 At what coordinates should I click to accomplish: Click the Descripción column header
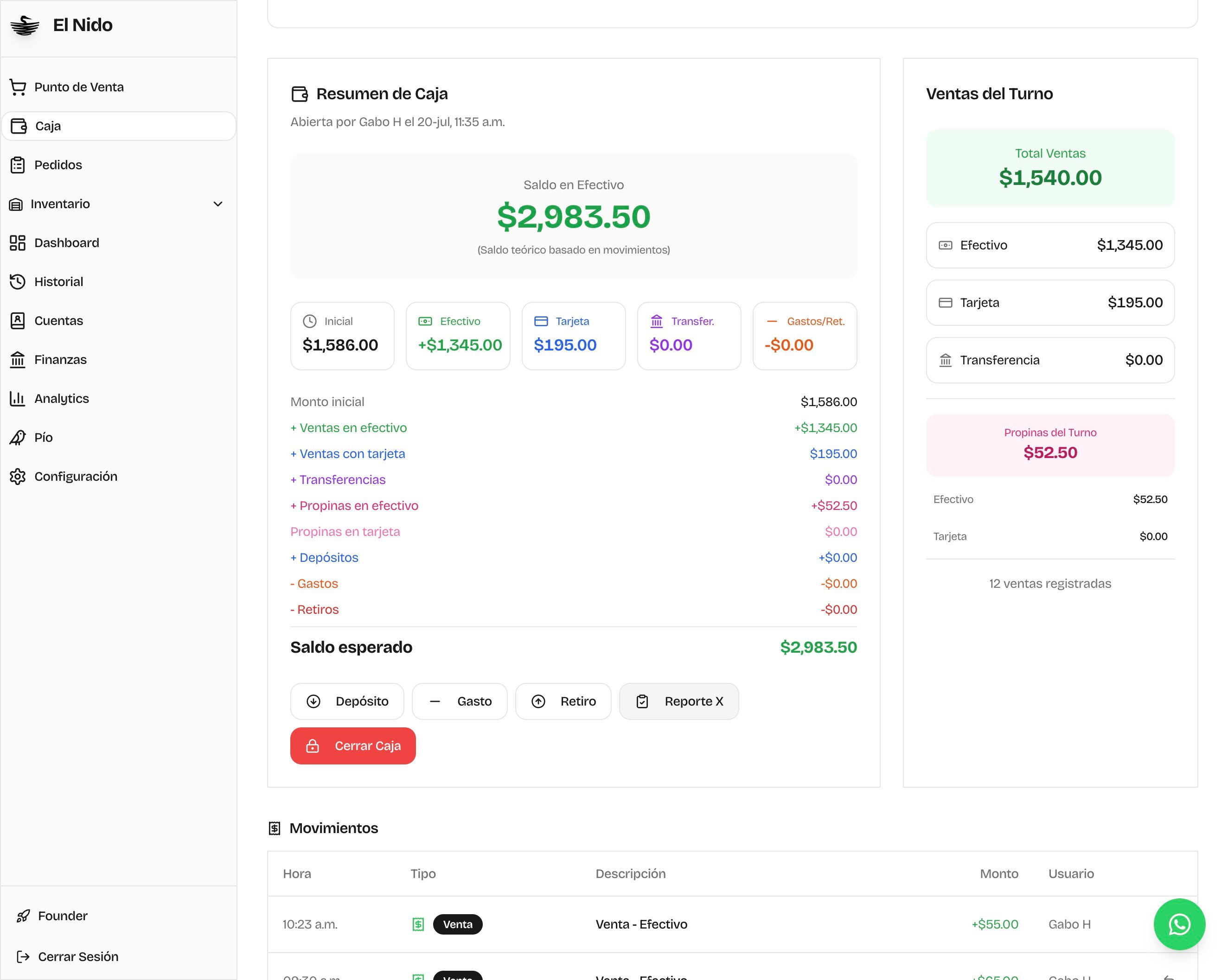(631, 874)
